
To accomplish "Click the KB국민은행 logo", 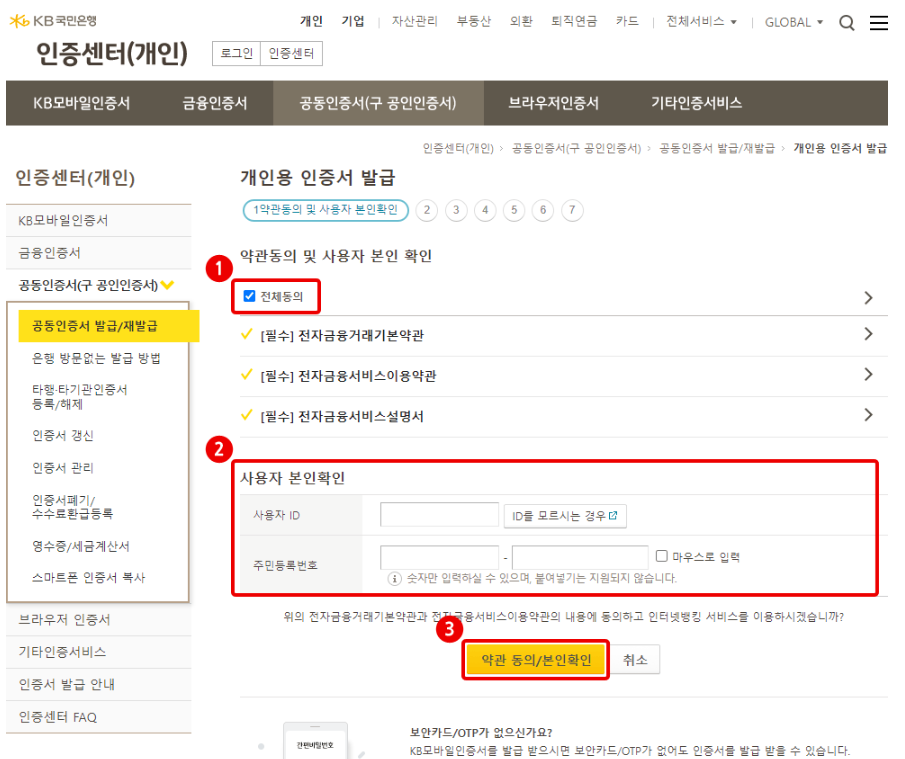I will pyautogui.click(x=53, y=21).
